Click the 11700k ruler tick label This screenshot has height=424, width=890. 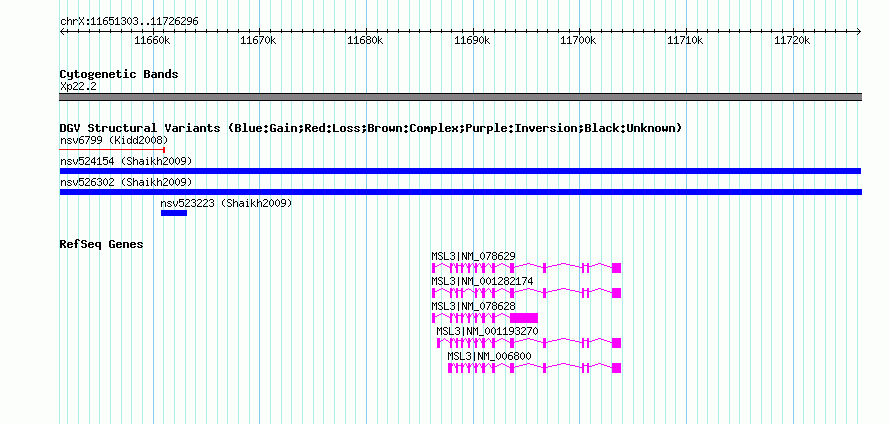click(x=578, y=40)
